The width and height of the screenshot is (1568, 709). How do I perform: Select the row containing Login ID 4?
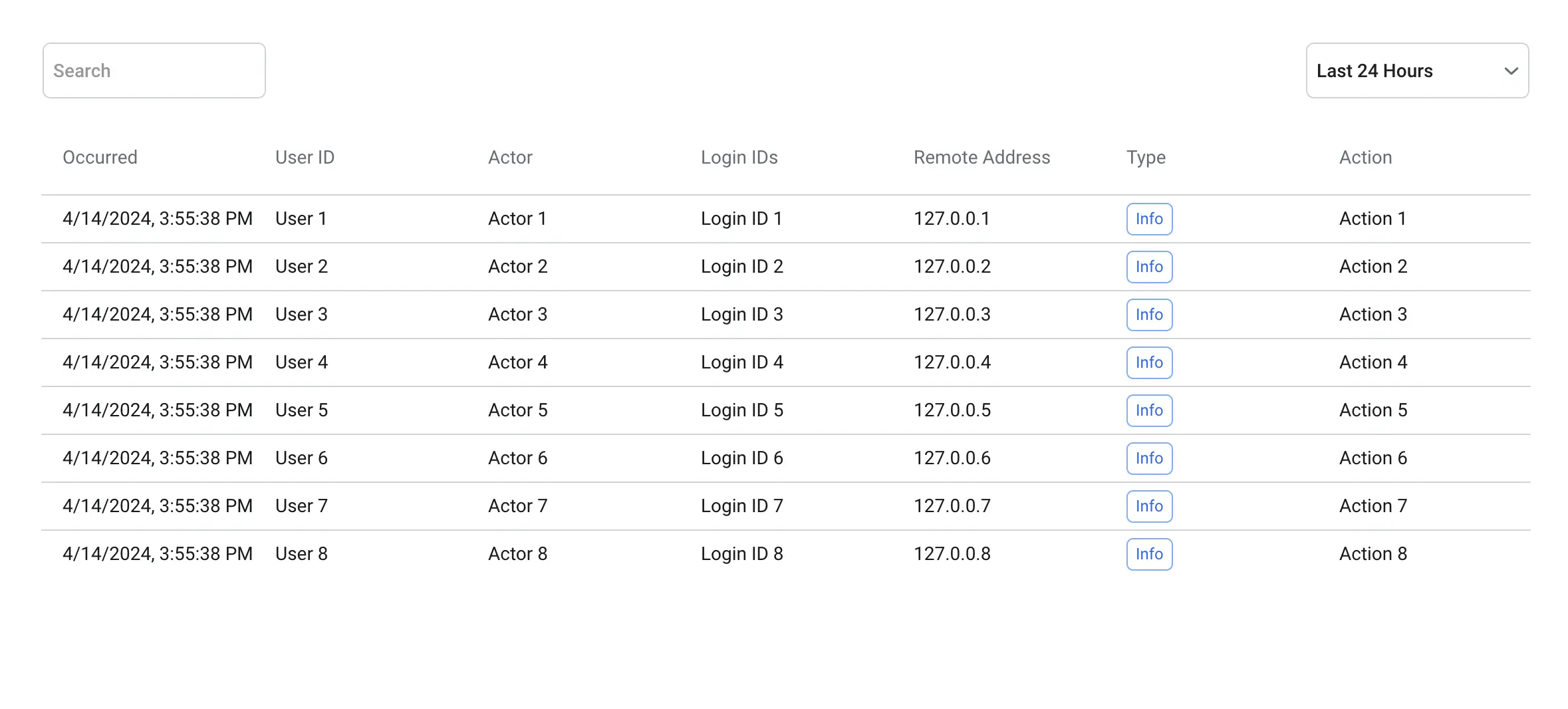[741, 362]
